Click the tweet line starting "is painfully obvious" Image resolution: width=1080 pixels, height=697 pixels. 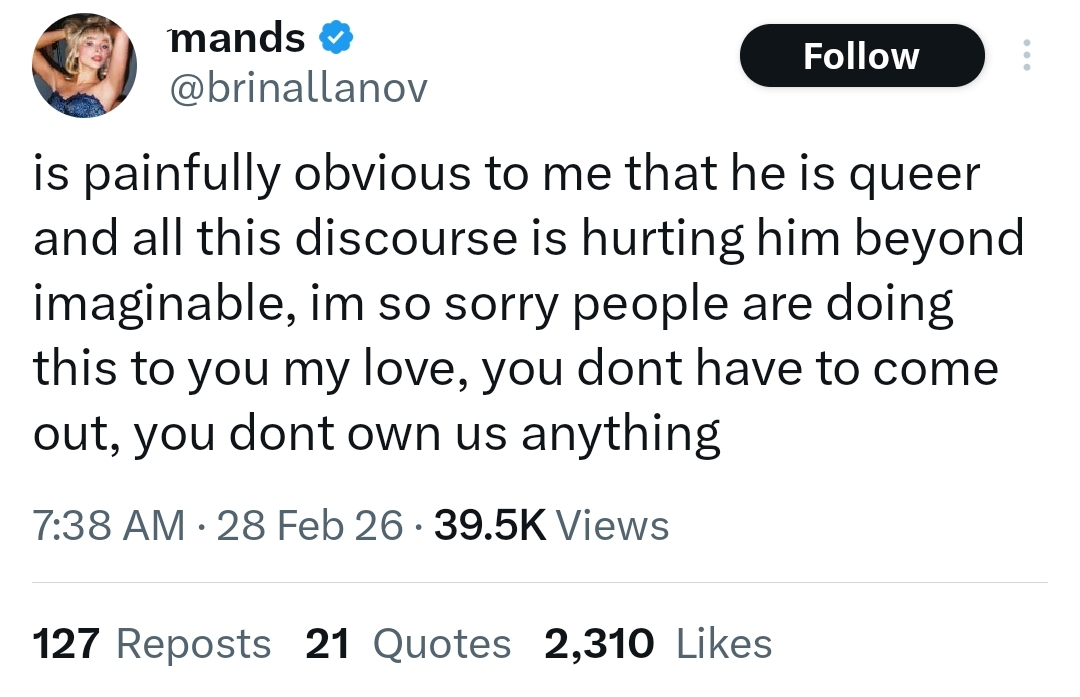[x=507, y=176]
